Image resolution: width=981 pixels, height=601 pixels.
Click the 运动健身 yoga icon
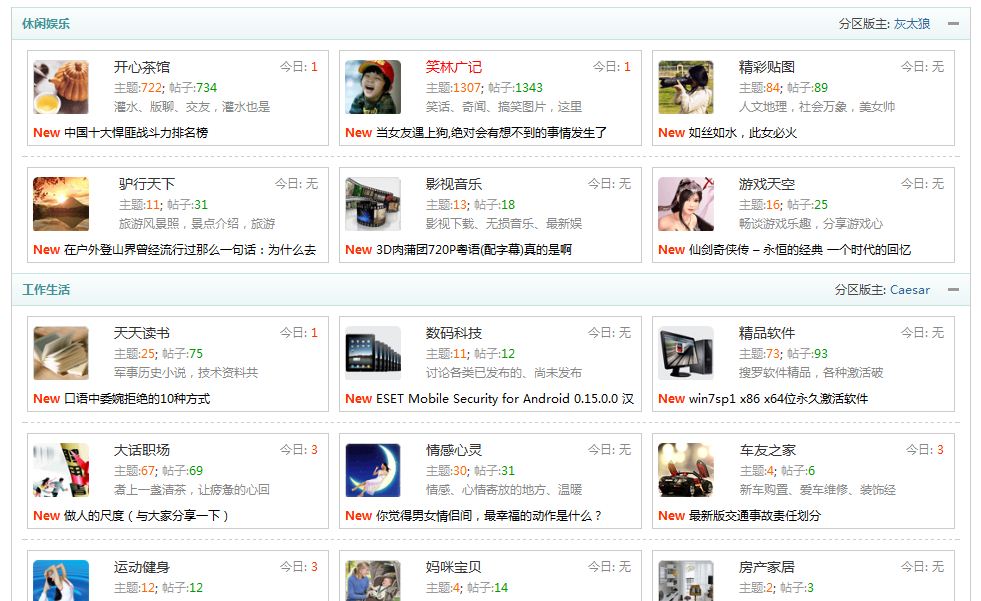click(x=61, y=580)
